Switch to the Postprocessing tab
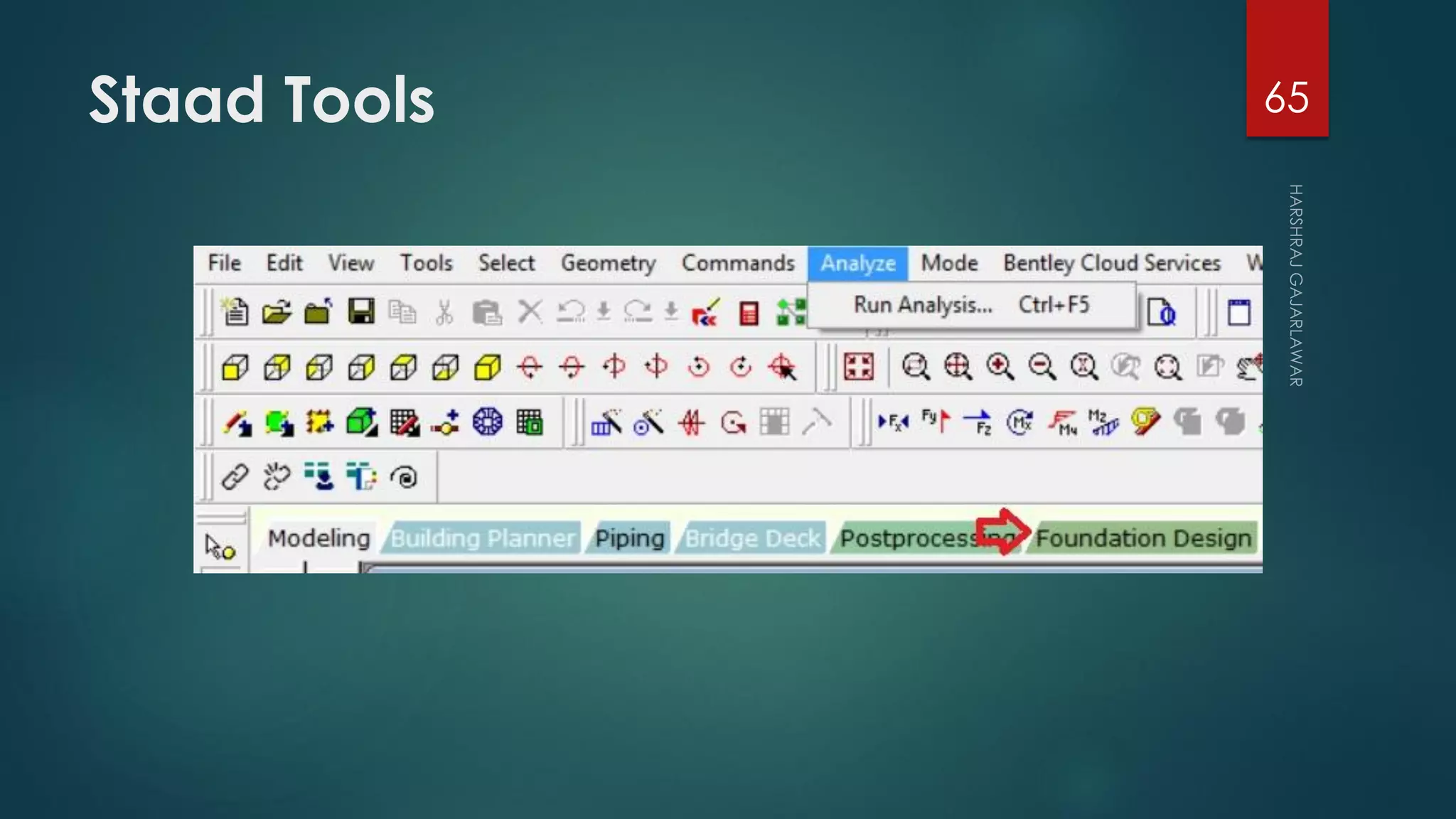1456x819 pixels. (x=926, y=538)
